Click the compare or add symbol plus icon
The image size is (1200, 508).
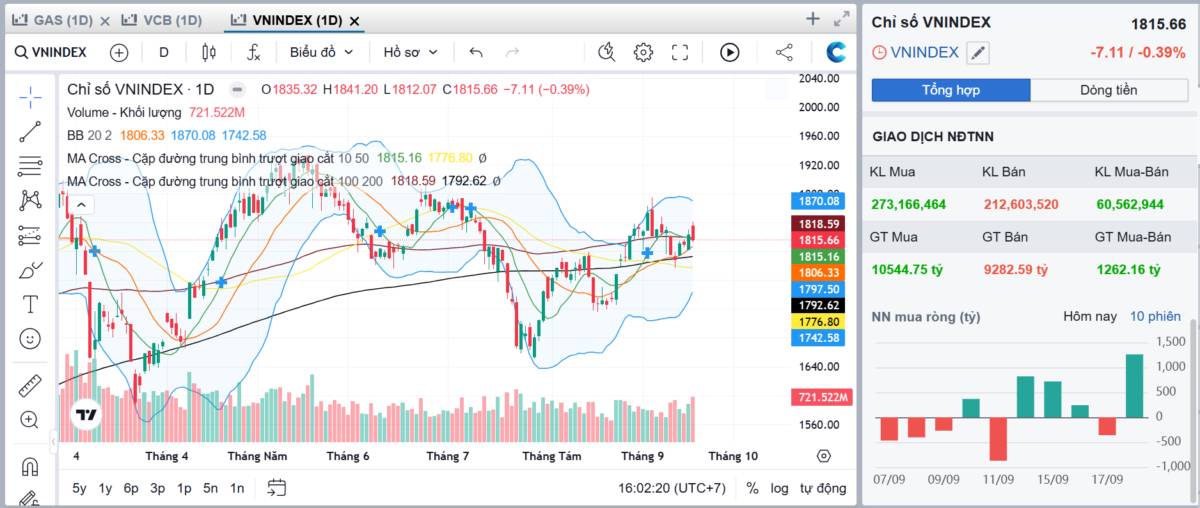119,52
